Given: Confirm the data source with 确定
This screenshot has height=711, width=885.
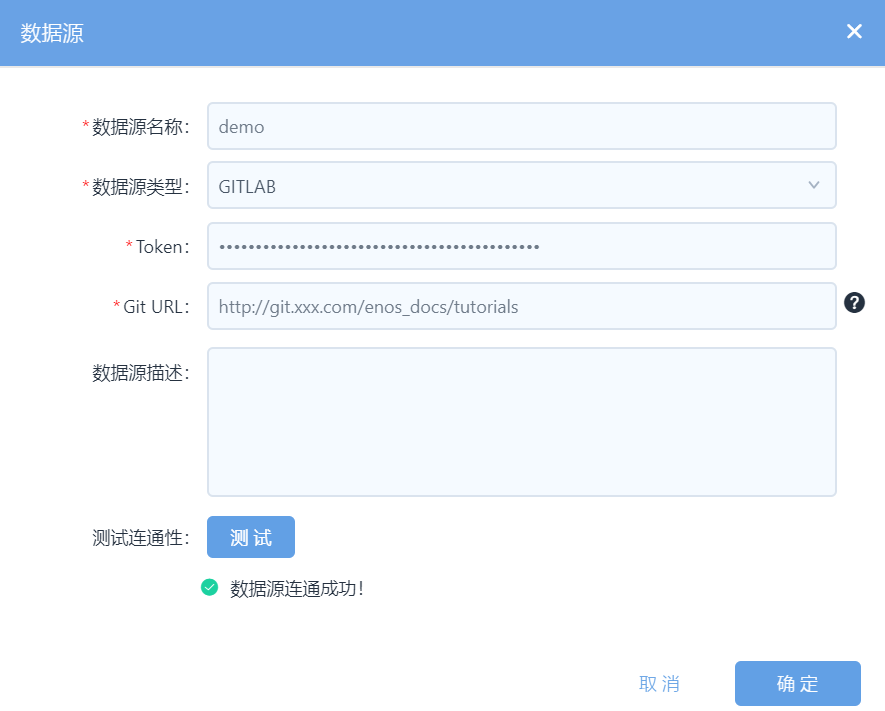Looking at the screenshot, I should [797, 684].
